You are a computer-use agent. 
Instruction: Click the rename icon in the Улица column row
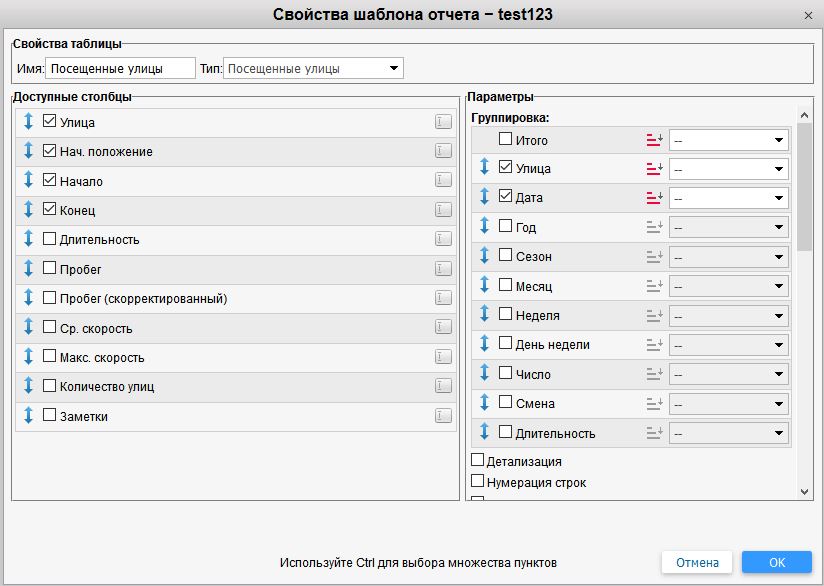(x=443, y=122)
